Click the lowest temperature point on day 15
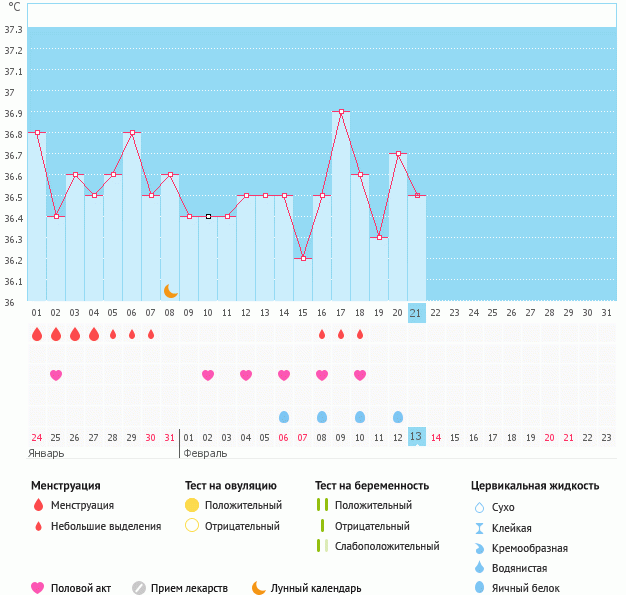This screenshot has width=626, height=595. coord(303,258)
